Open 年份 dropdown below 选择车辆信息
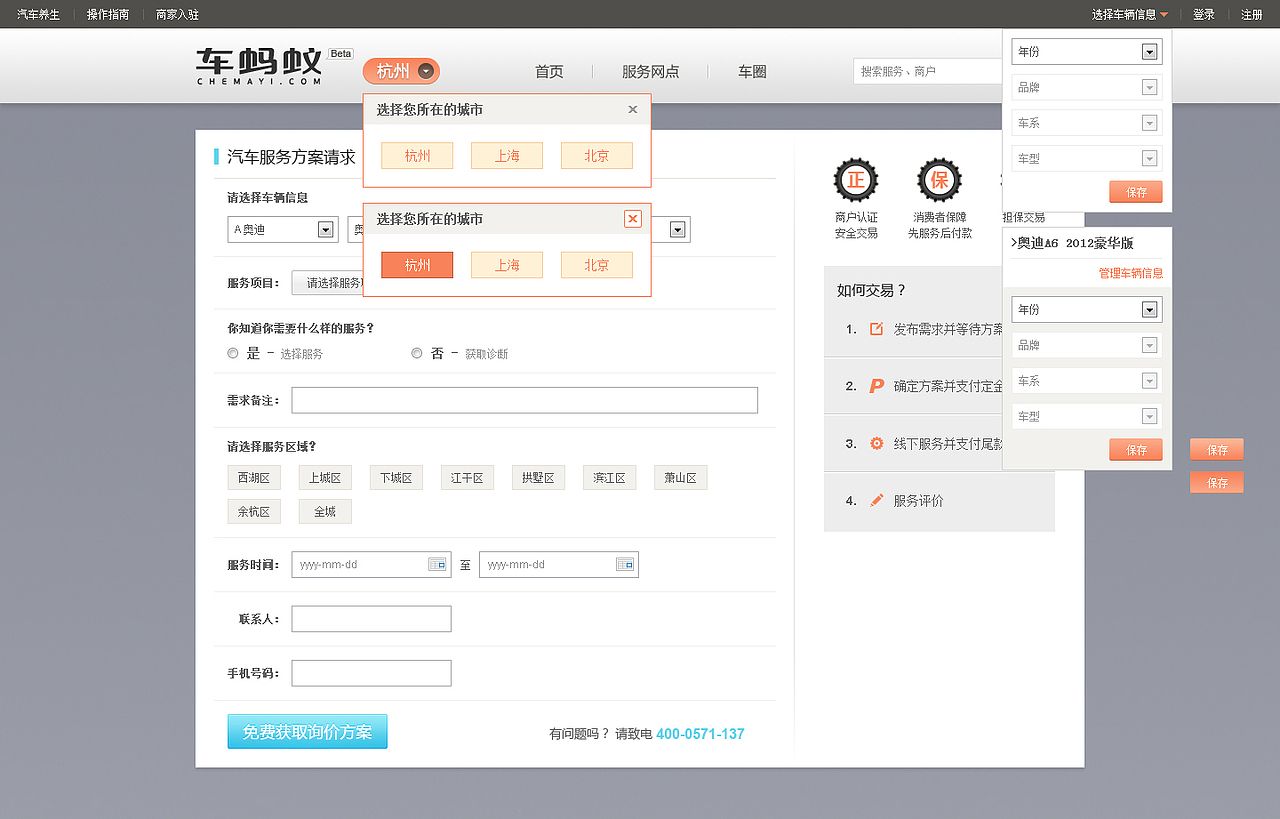This screenshot has width=1280, height=819. click(x=1087, y=51)
